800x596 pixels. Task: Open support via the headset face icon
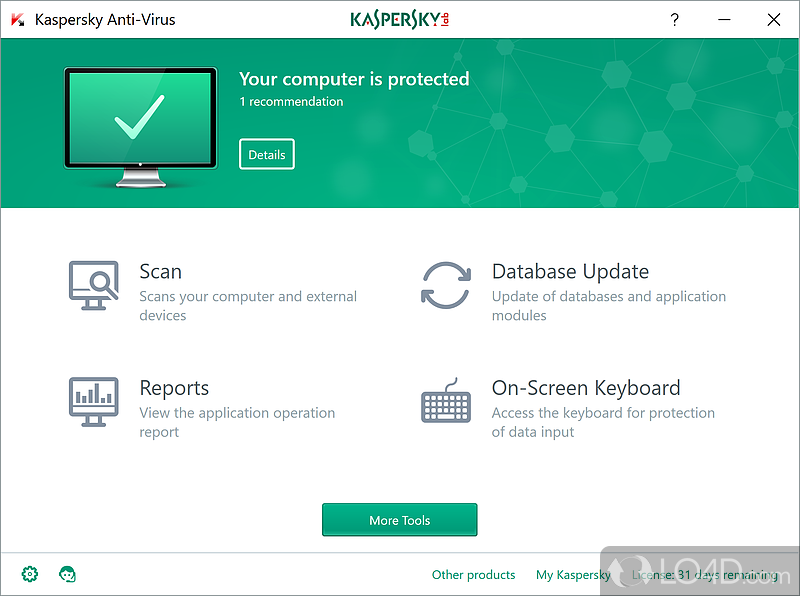point(67,574)
